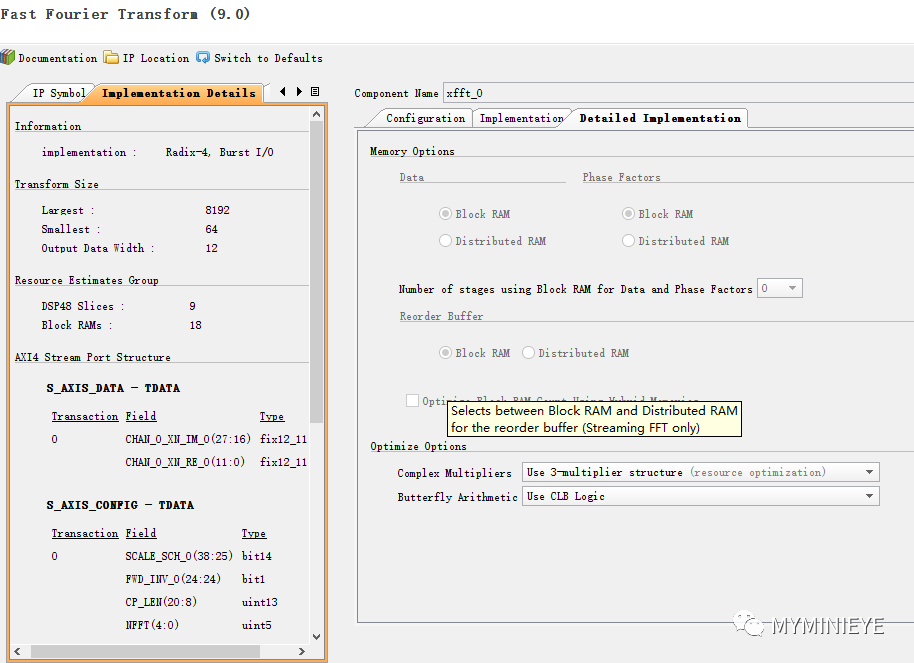This screenshot has width=914, height=663.
Task: Open number of Block RAM stages dropdown
Action: pyautogui.click(x=780, y=288)
